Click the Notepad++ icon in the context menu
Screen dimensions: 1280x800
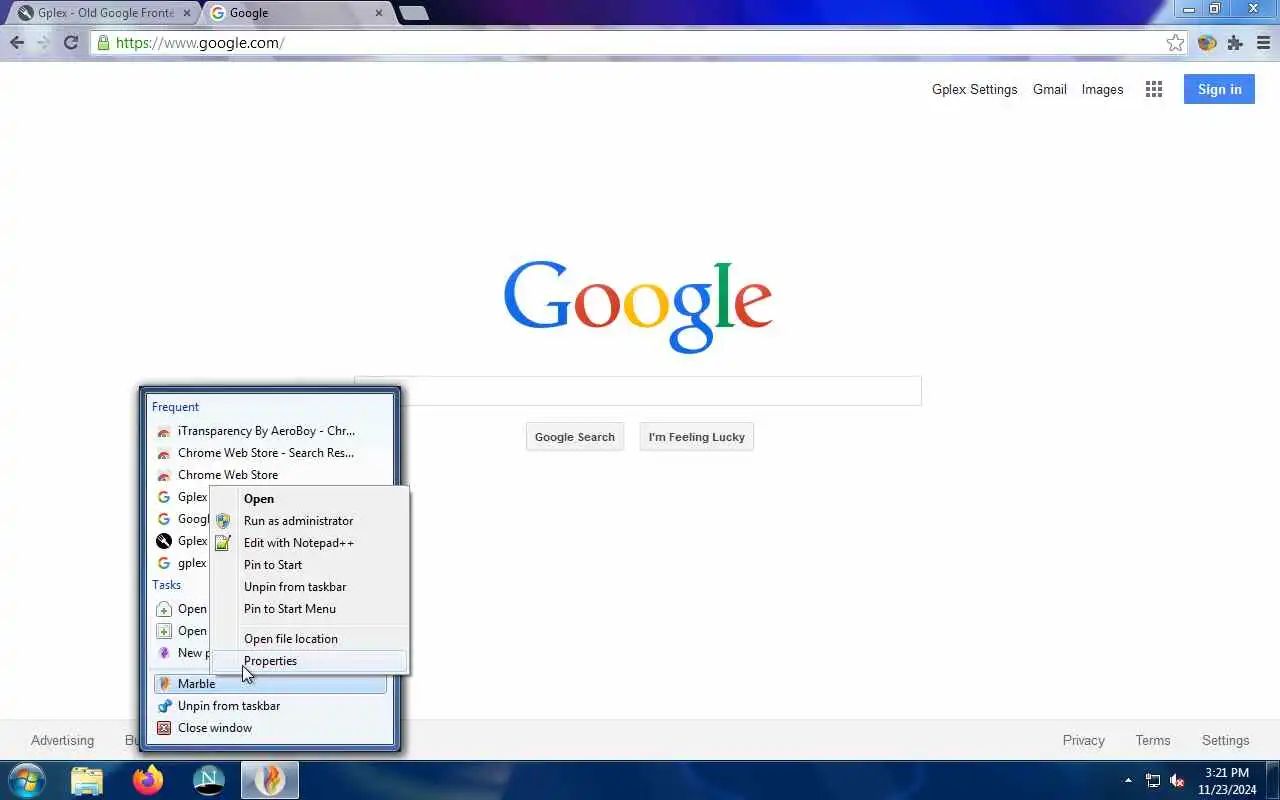coord(223,543)
